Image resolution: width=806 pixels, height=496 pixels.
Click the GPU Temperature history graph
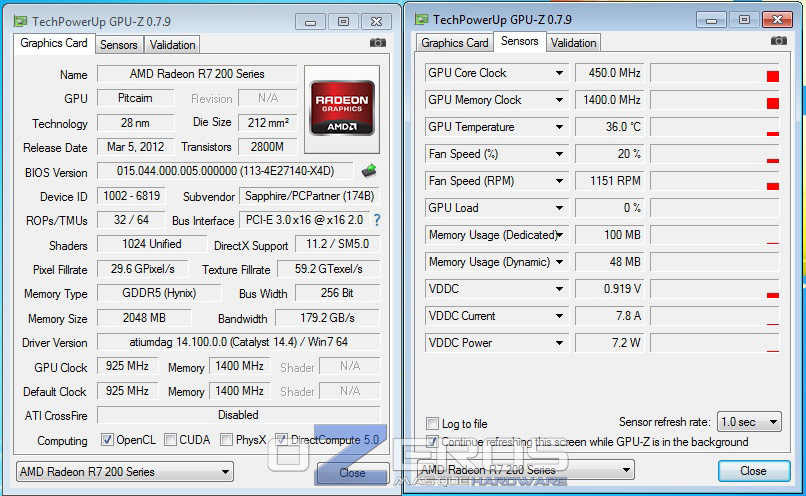tap(715, 127)
